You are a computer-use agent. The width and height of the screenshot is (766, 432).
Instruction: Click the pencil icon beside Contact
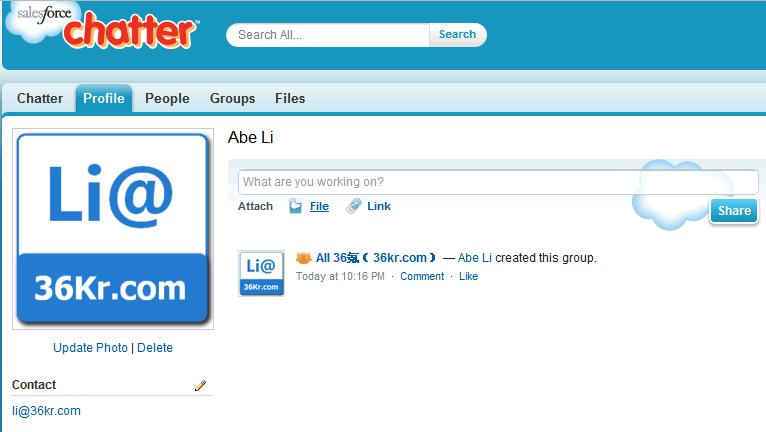200,385
